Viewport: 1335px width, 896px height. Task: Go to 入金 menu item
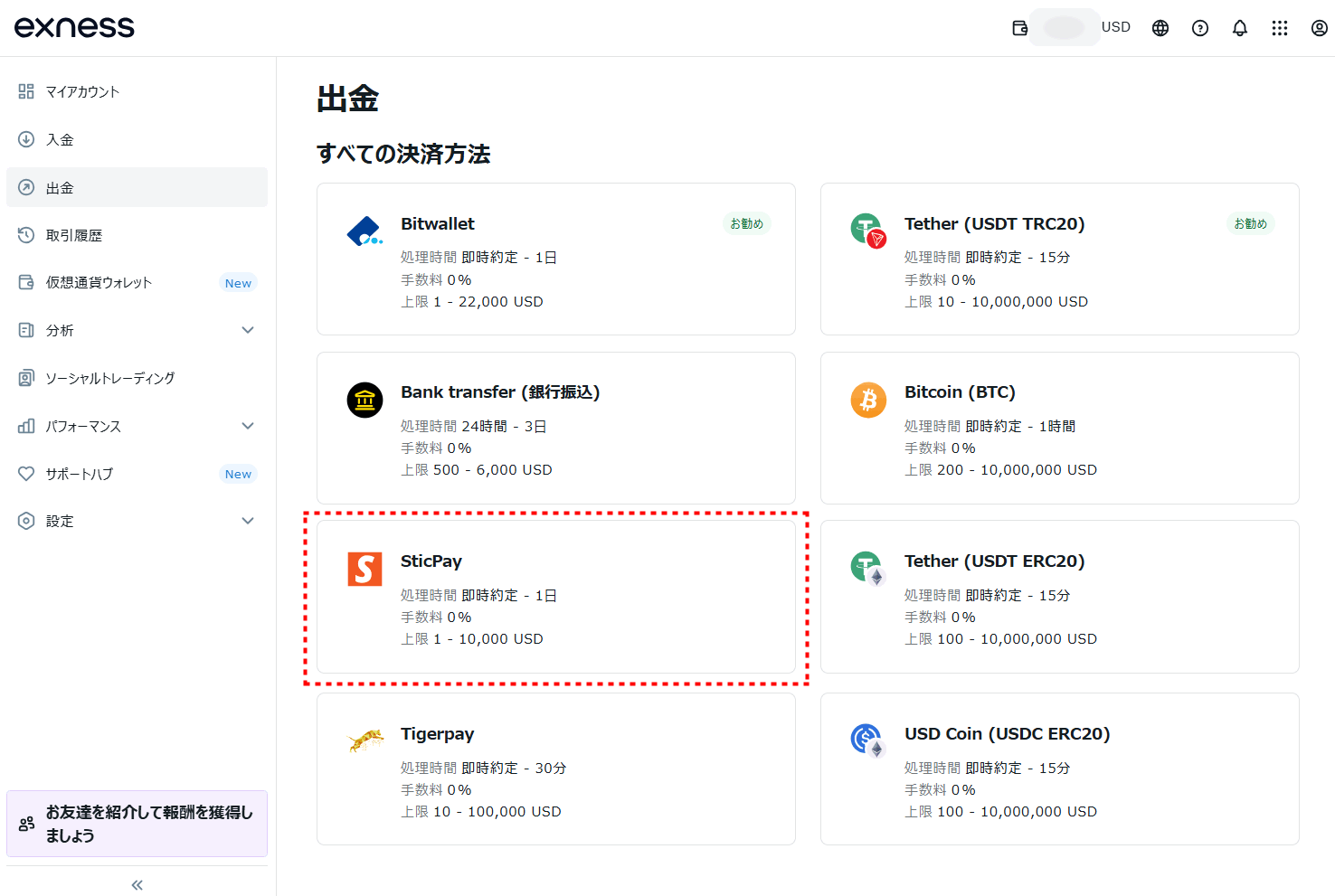137,139
